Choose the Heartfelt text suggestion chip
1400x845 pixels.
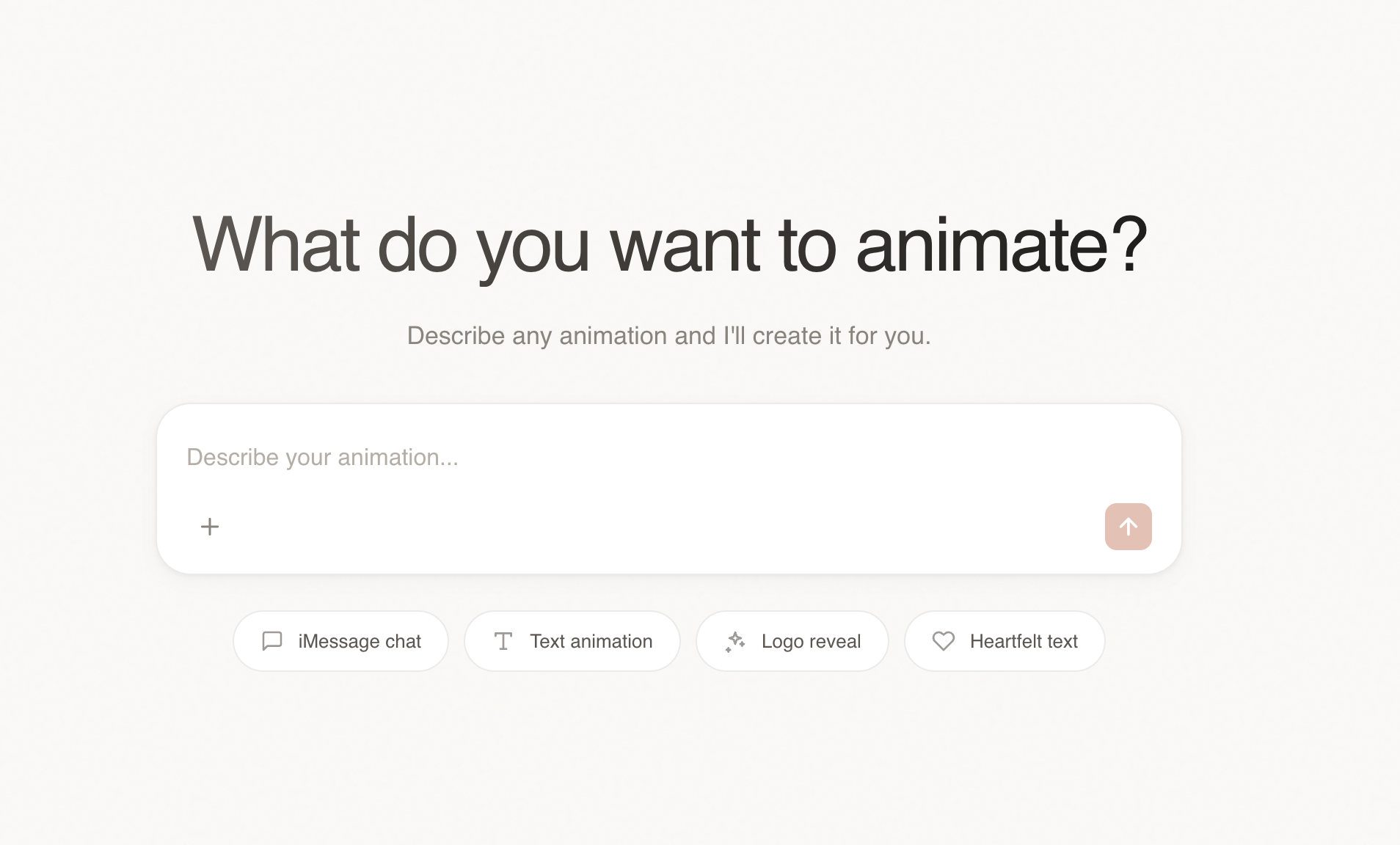[x=1005, y=641]
